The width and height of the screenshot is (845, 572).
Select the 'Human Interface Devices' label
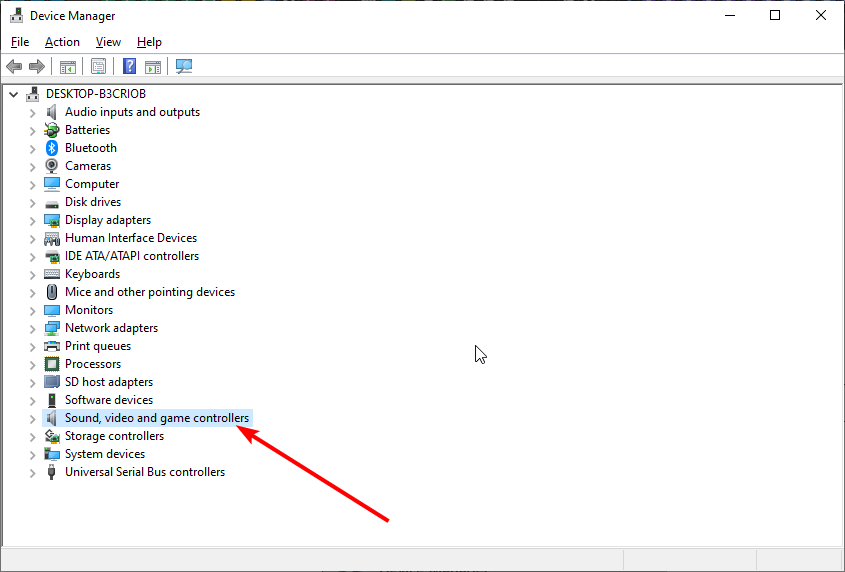click(131, 238)
